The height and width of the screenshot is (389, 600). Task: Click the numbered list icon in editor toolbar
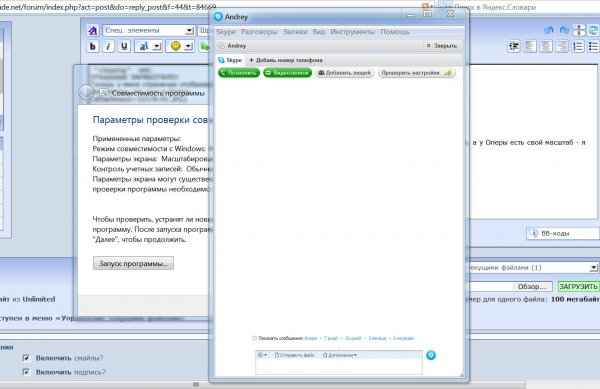coord(578,47)
